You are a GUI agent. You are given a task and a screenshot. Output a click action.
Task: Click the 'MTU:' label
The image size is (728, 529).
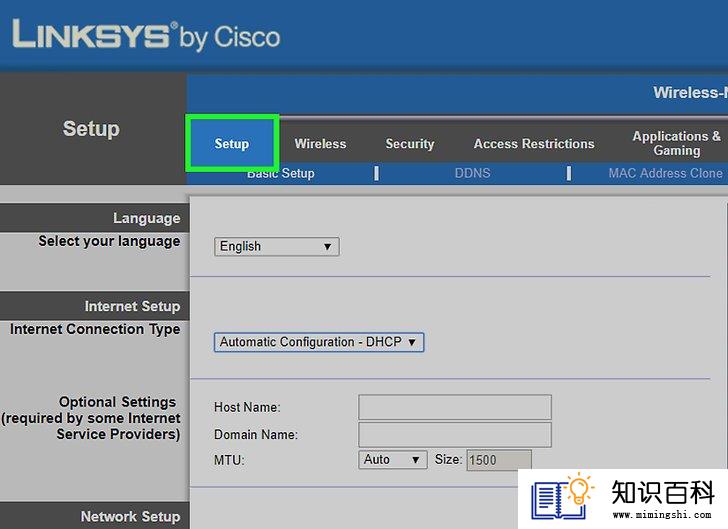pos(229,460)
